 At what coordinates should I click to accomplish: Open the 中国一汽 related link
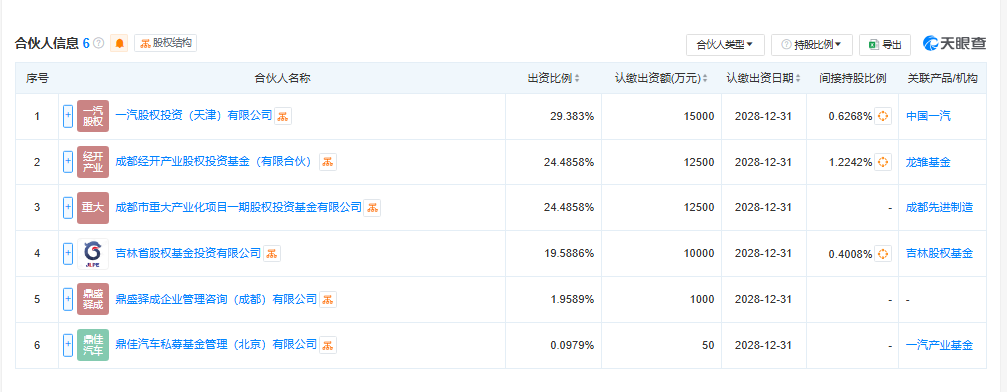tap(928, 116)
